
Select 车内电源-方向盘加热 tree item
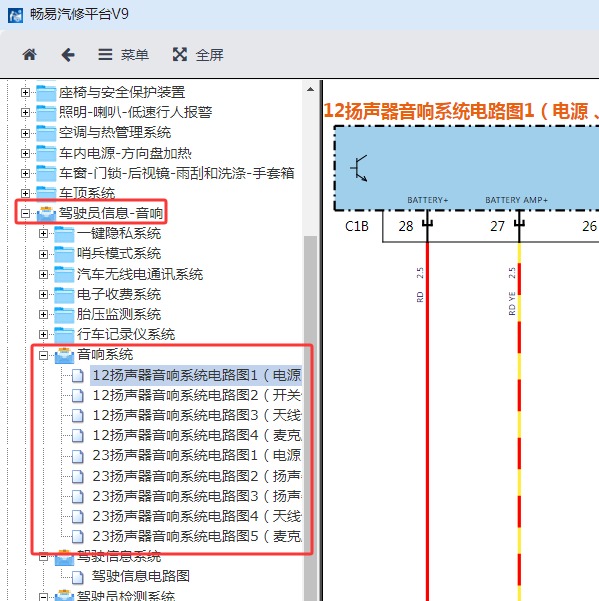(125, 153)
